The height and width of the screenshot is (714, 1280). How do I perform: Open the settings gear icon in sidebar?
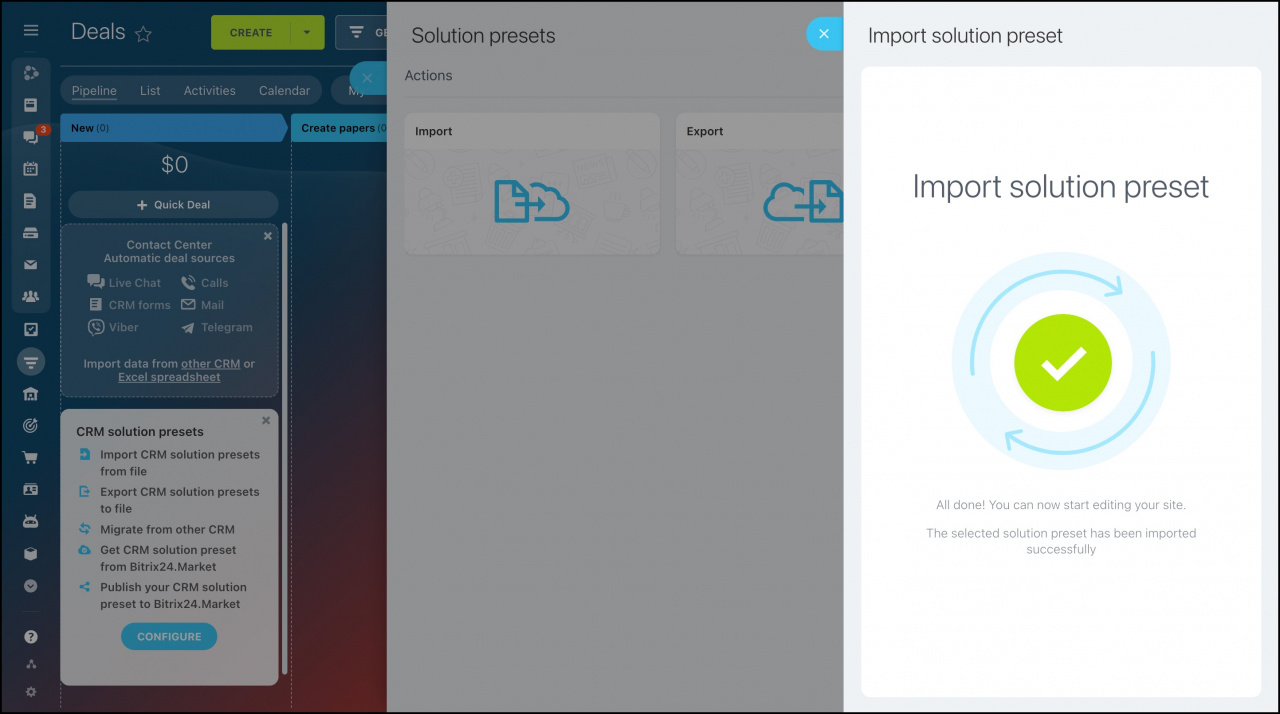31,692
